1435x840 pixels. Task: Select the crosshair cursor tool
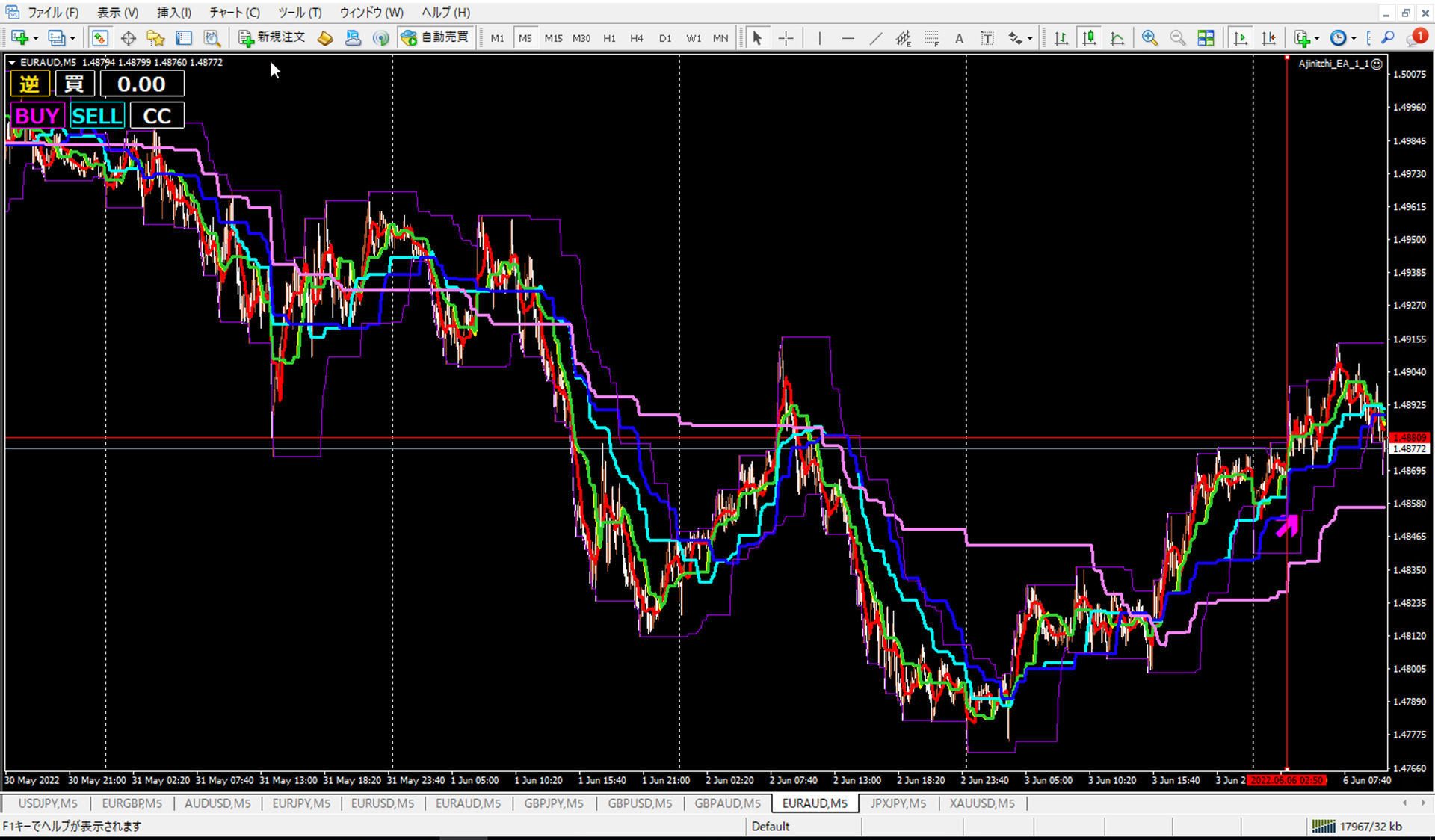[x=786, y=38]
